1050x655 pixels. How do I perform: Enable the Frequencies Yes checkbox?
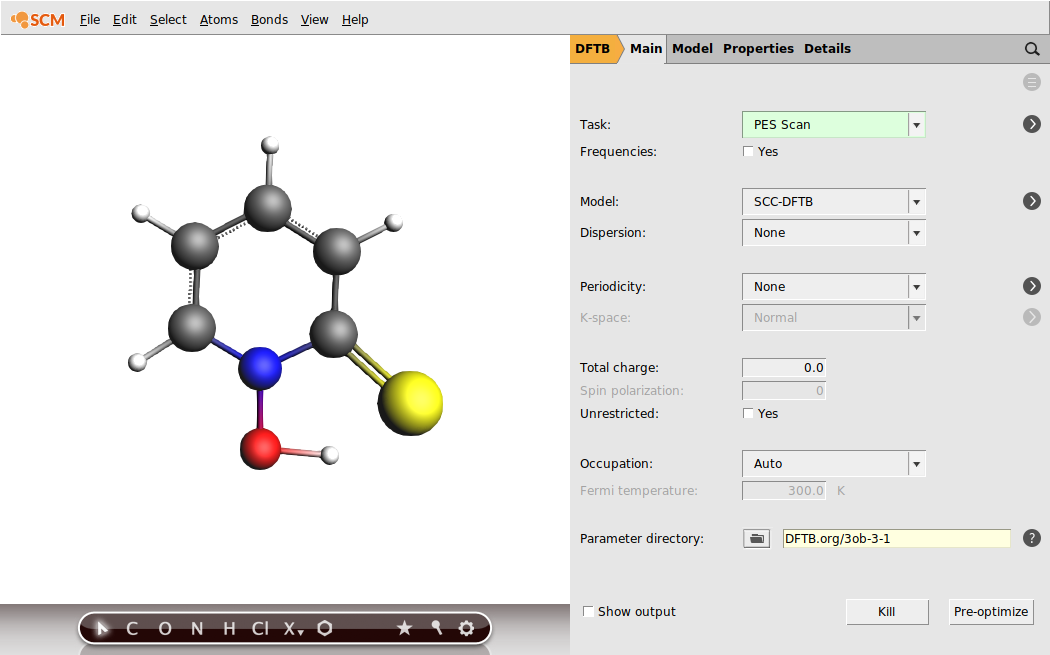(748, 151)
